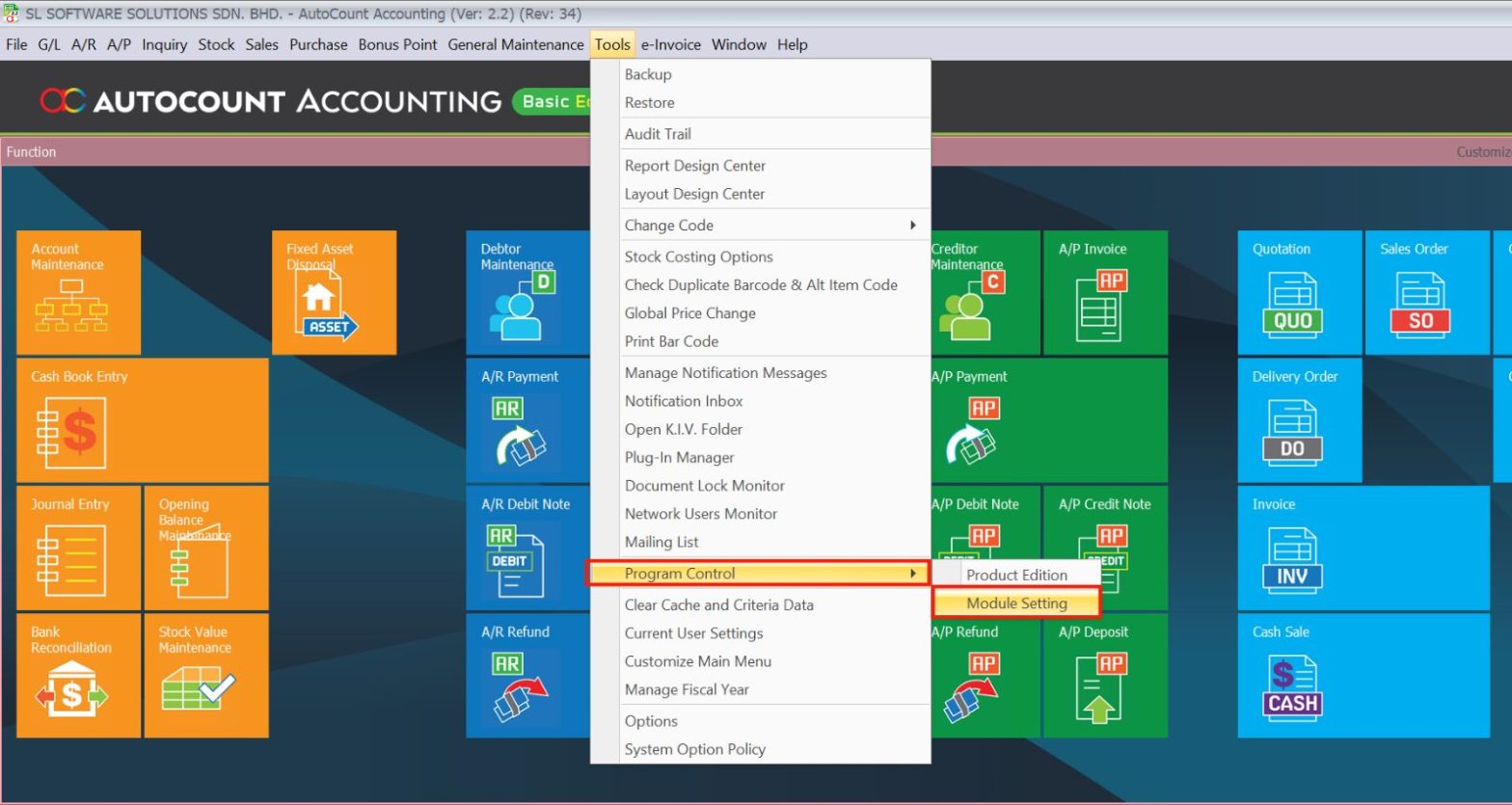1512x805 pixels.
Task: Open the Inquiry menu
Action: pos(165,44)
